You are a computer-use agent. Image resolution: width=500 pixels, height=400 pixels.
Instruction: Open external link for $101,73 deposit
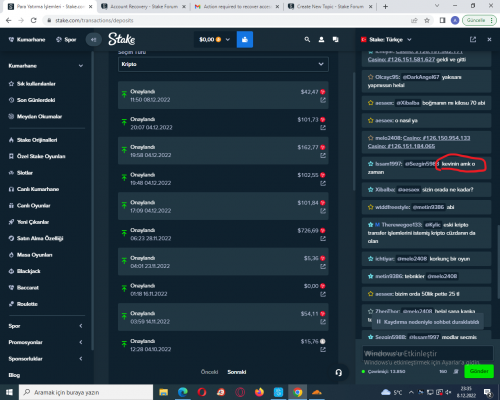323,128
